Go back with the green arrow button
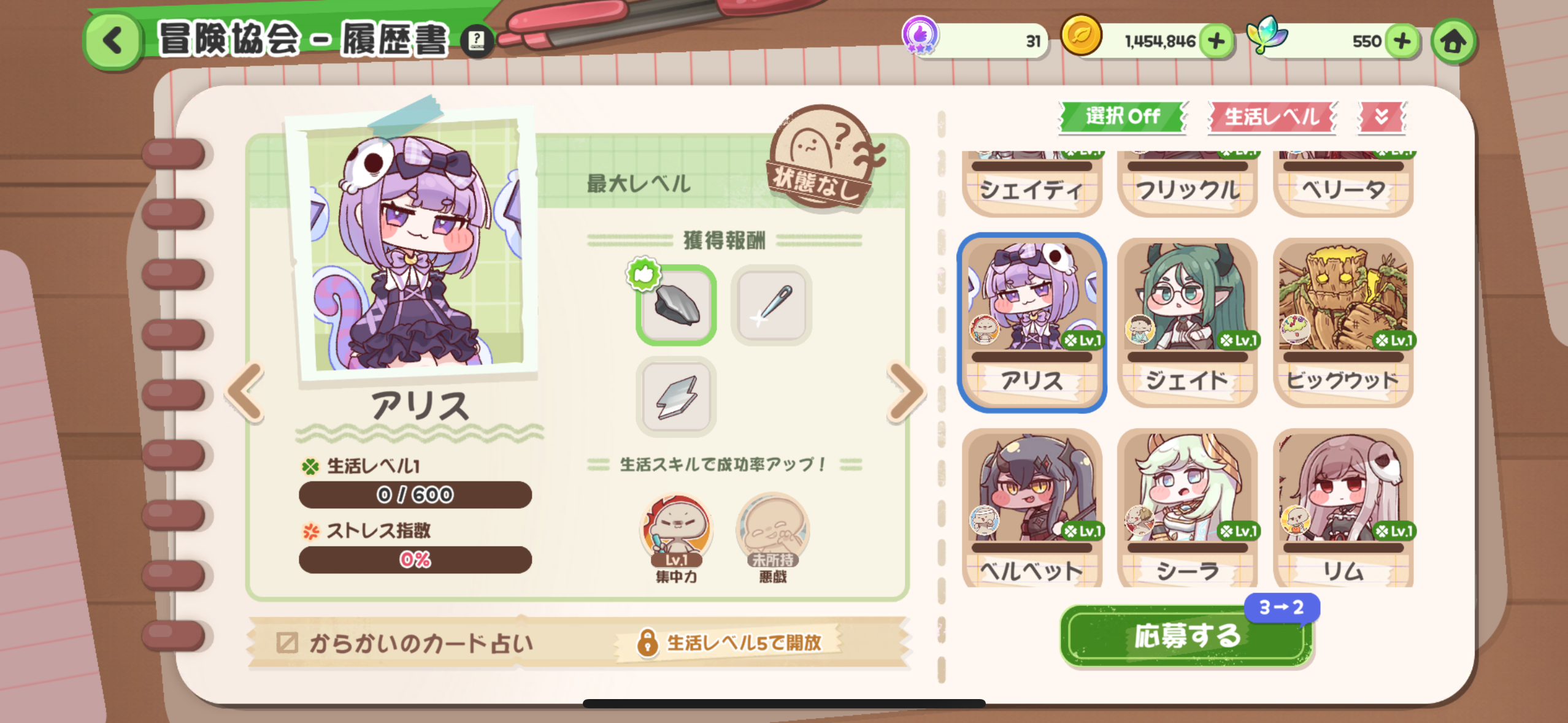 (x=112, y=41)
